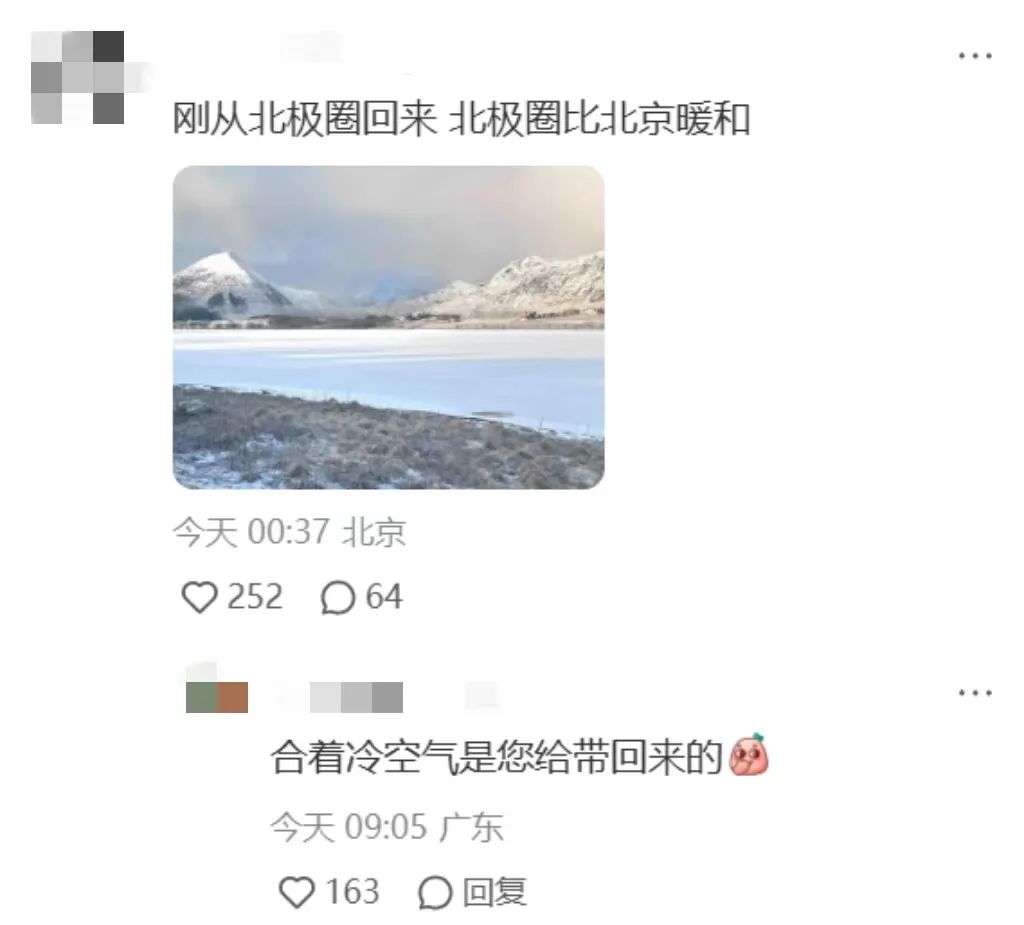This screenshot has height=925, width=1024.
Task: Click the 今天 09:05 timestamp
Action: (349, 827)
